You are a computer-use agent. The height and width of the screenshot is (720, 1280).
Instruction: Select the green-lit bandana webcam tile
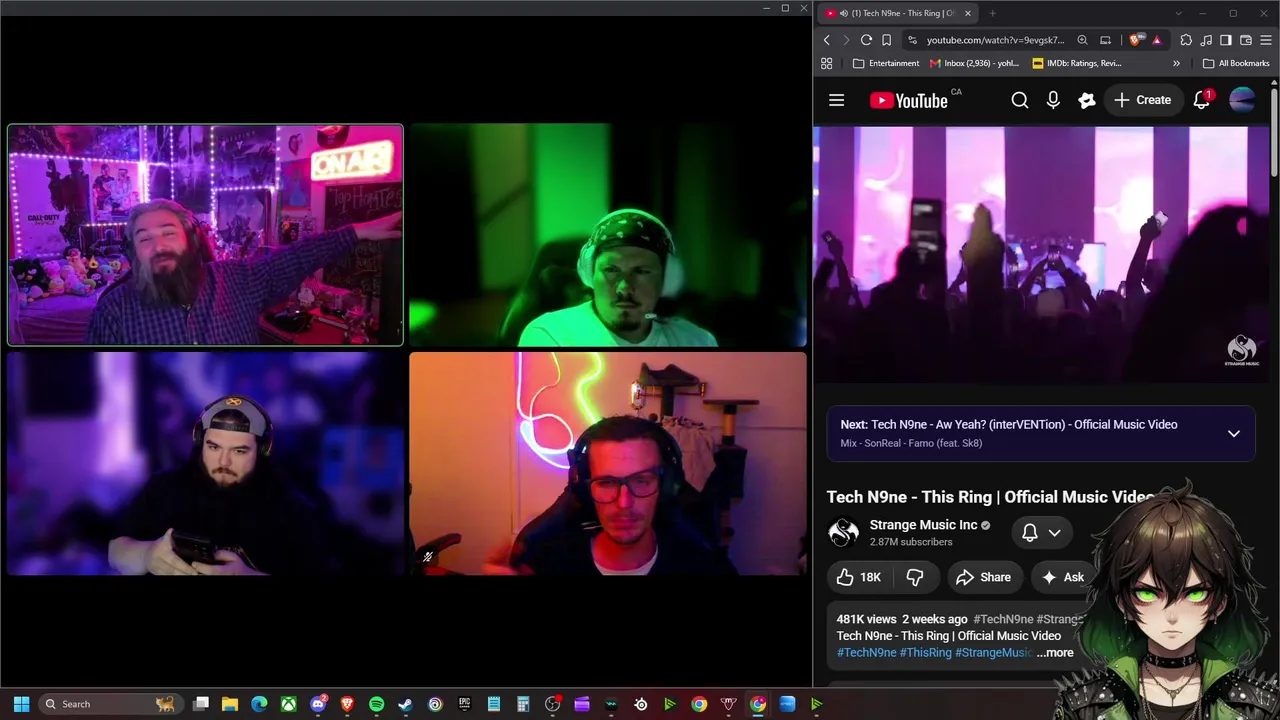click(608, 235)
